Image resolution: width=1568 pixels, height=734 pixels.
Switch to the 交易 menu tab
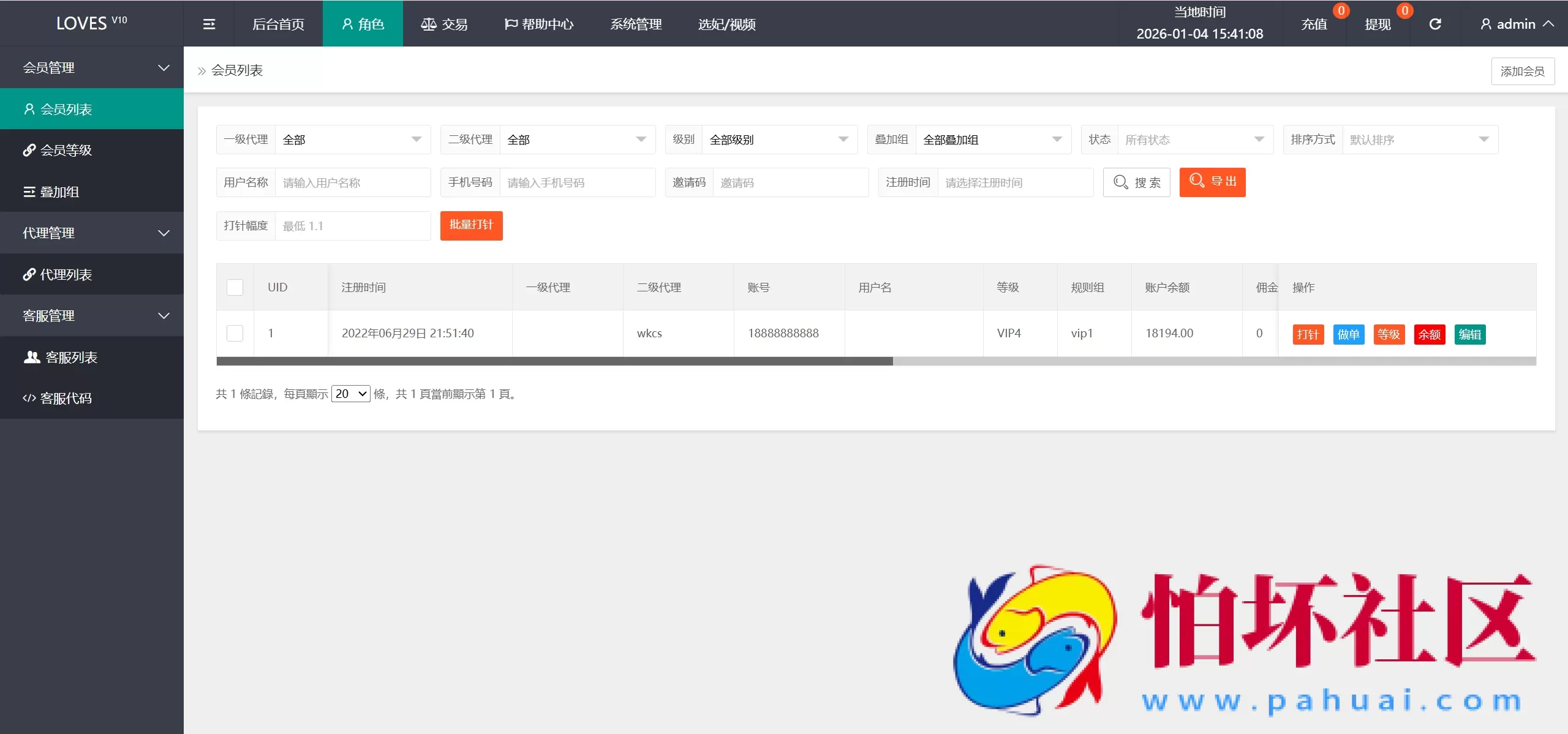click(x=445, y=23)
